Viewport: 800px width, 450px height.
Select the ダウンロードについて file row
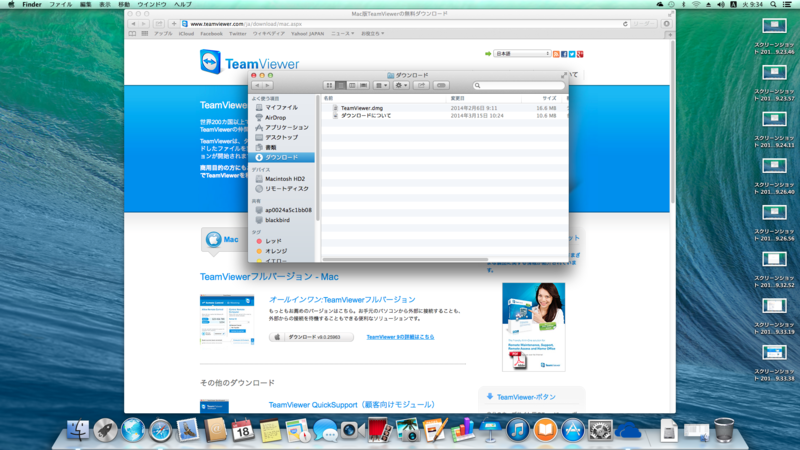click(445, 116)
